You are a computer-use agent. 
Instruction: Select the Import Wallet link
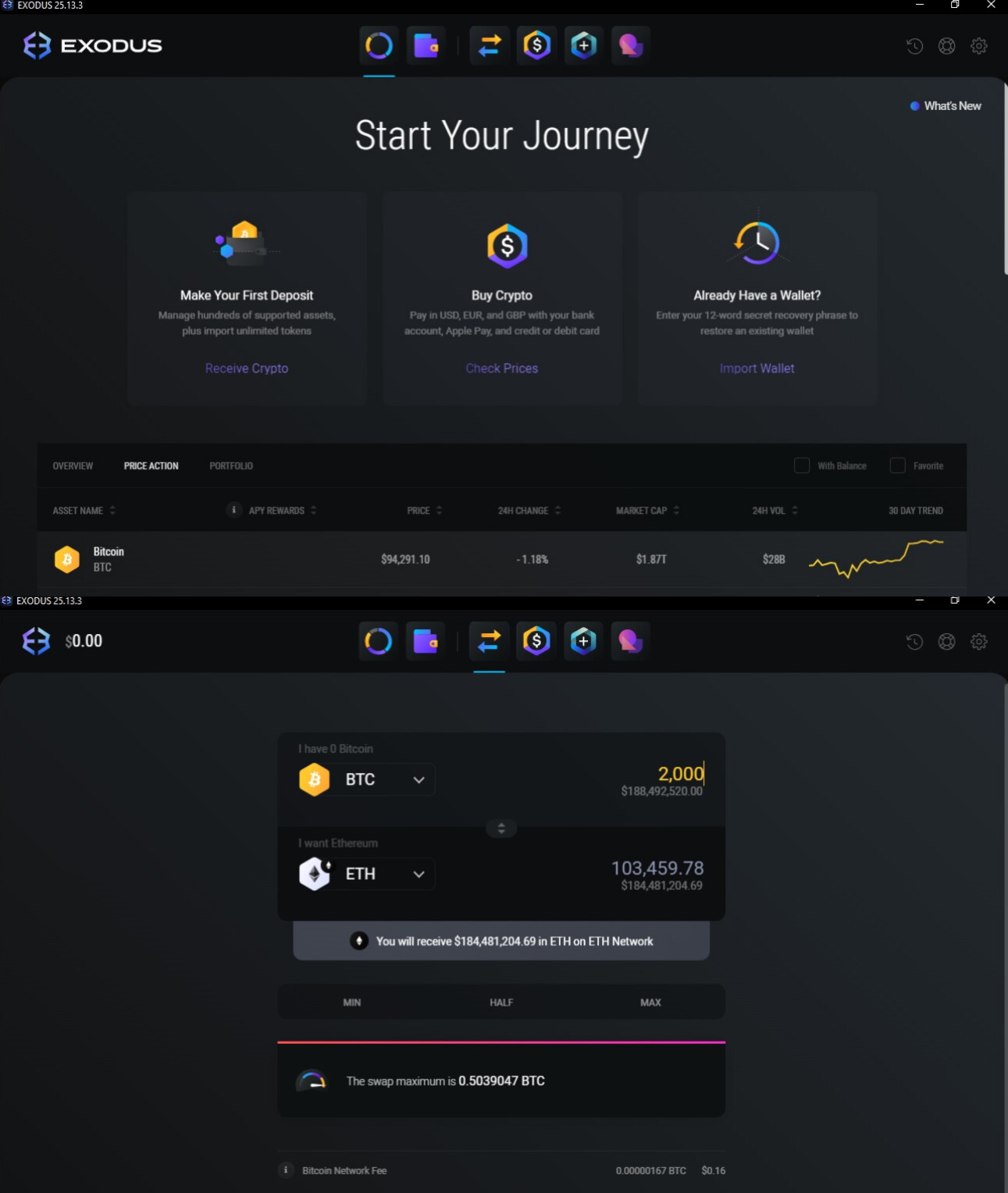coord(757,369)
